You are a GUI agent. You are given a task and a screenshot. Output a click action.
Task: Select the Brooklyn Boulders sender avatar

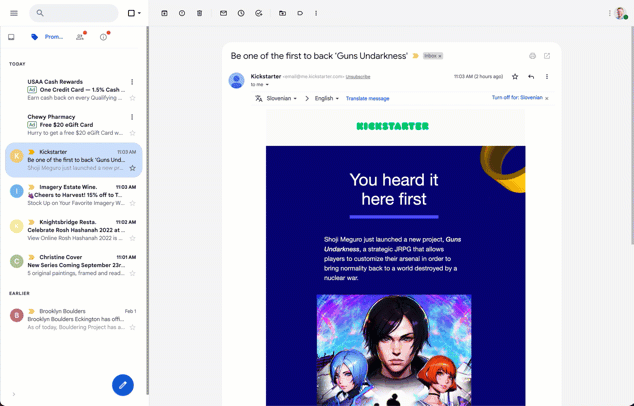(x=17, y=315)
